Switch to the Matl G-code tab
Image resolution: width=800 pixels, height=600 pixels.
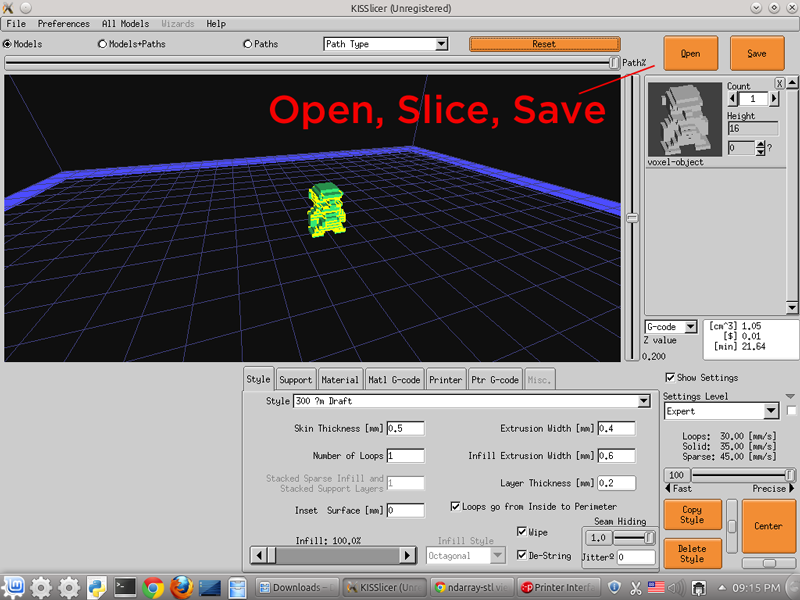click(394, 379)
